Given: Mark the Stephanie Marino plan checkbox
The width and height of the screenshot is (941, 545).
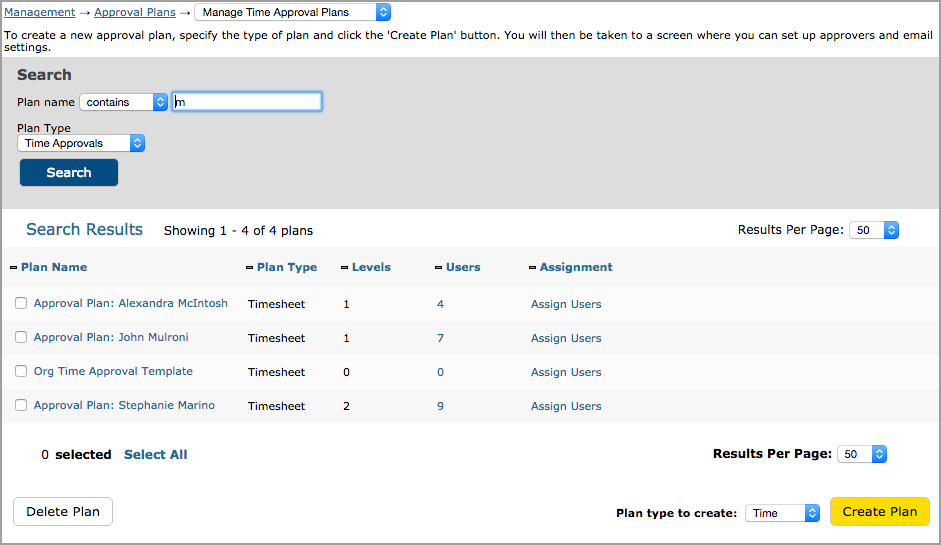Looking at the screenshot, I should pos(21,405).
